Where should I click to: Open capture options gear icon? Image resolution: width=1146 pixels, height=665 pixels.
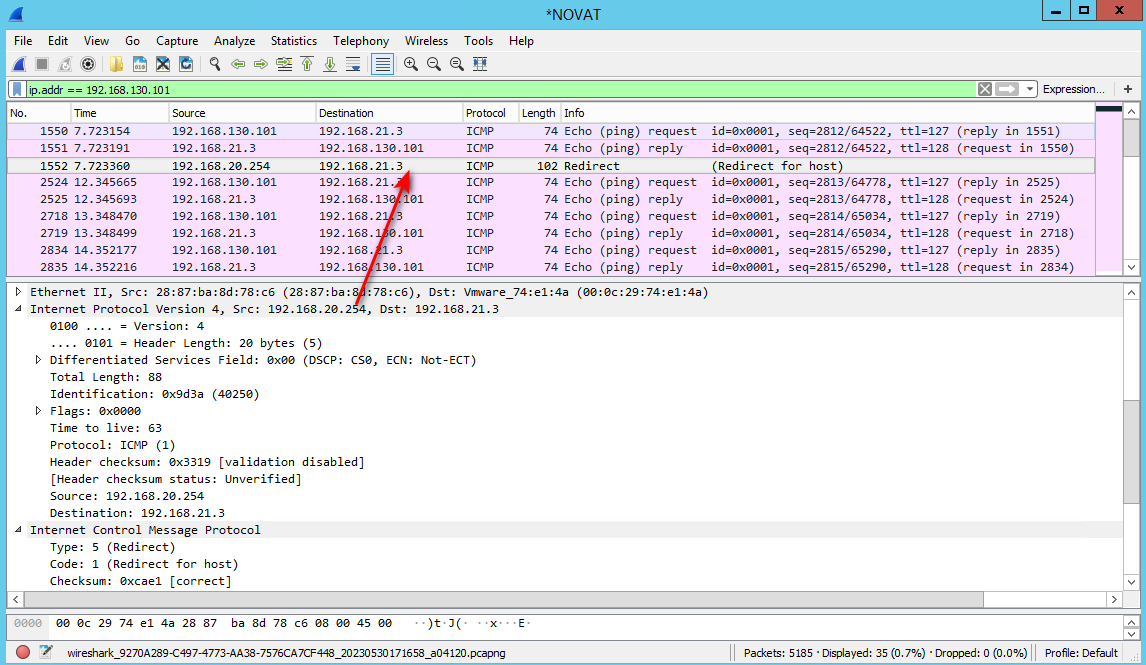pyautogui.click(x=88, y=64)
